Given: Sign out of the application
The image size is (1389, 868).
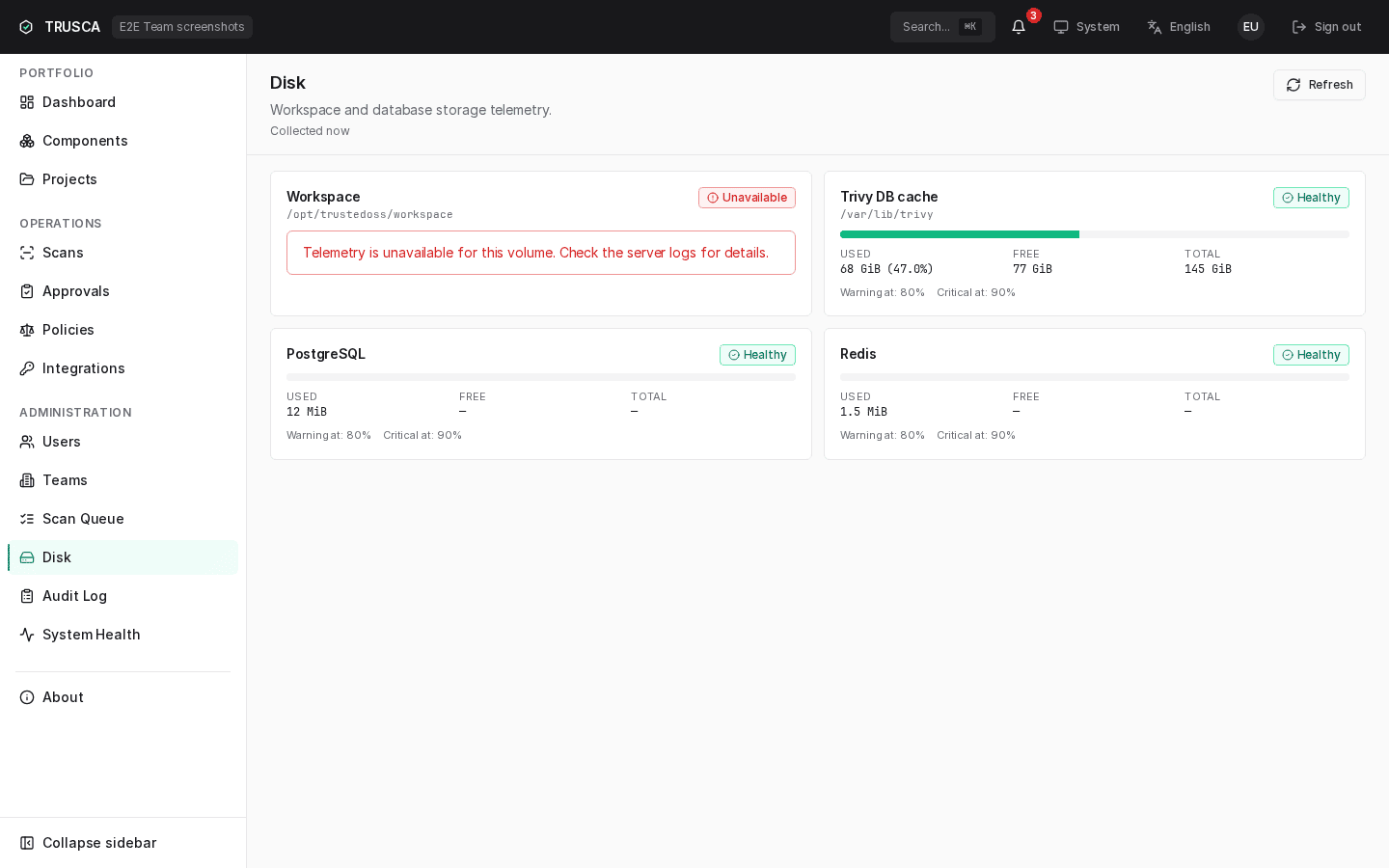Looking at the screenshot, I should [1326, 27].
